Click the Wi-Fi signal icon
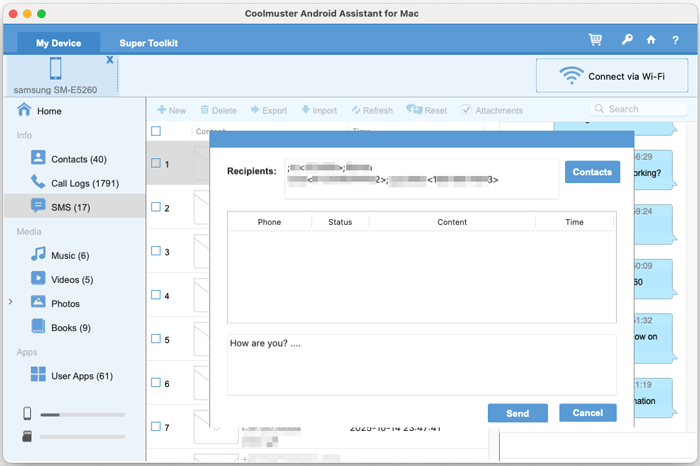 tap(571, 75)
